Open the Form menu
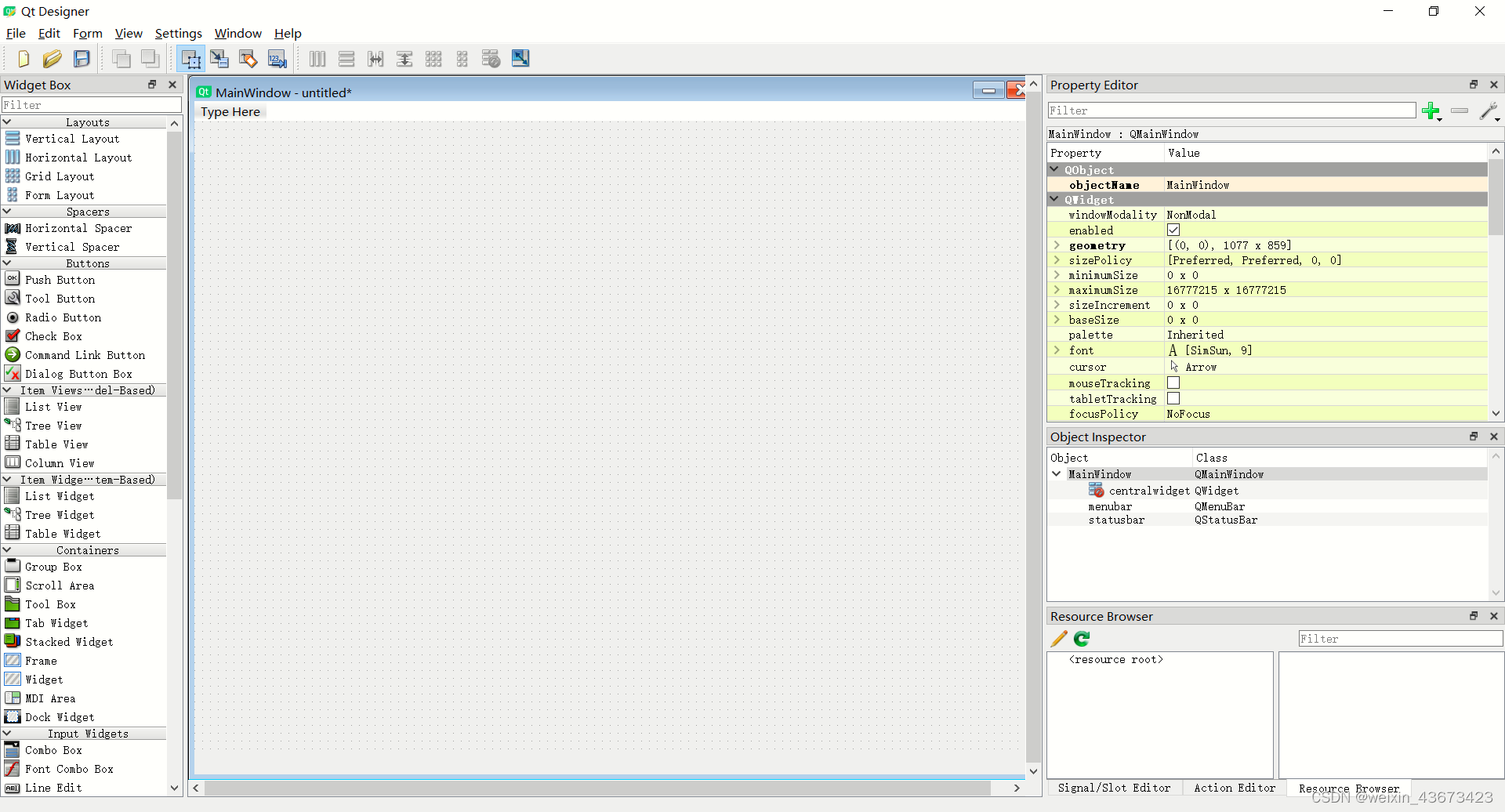The height and width of the screenshot is (812, 1505). (x=87, y=33)
